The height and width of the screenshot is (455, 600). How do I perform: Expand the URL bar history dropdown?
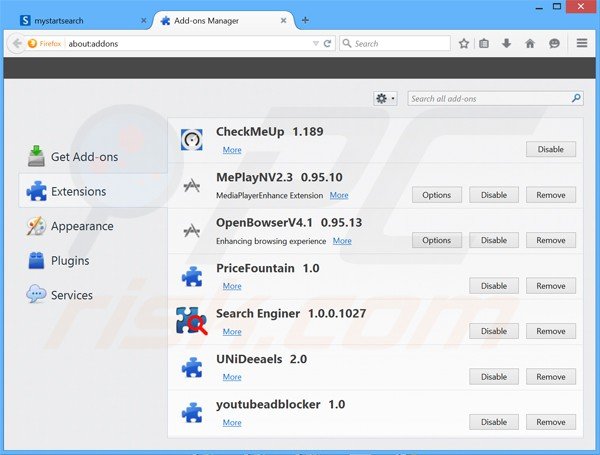[x=317, y=43]
